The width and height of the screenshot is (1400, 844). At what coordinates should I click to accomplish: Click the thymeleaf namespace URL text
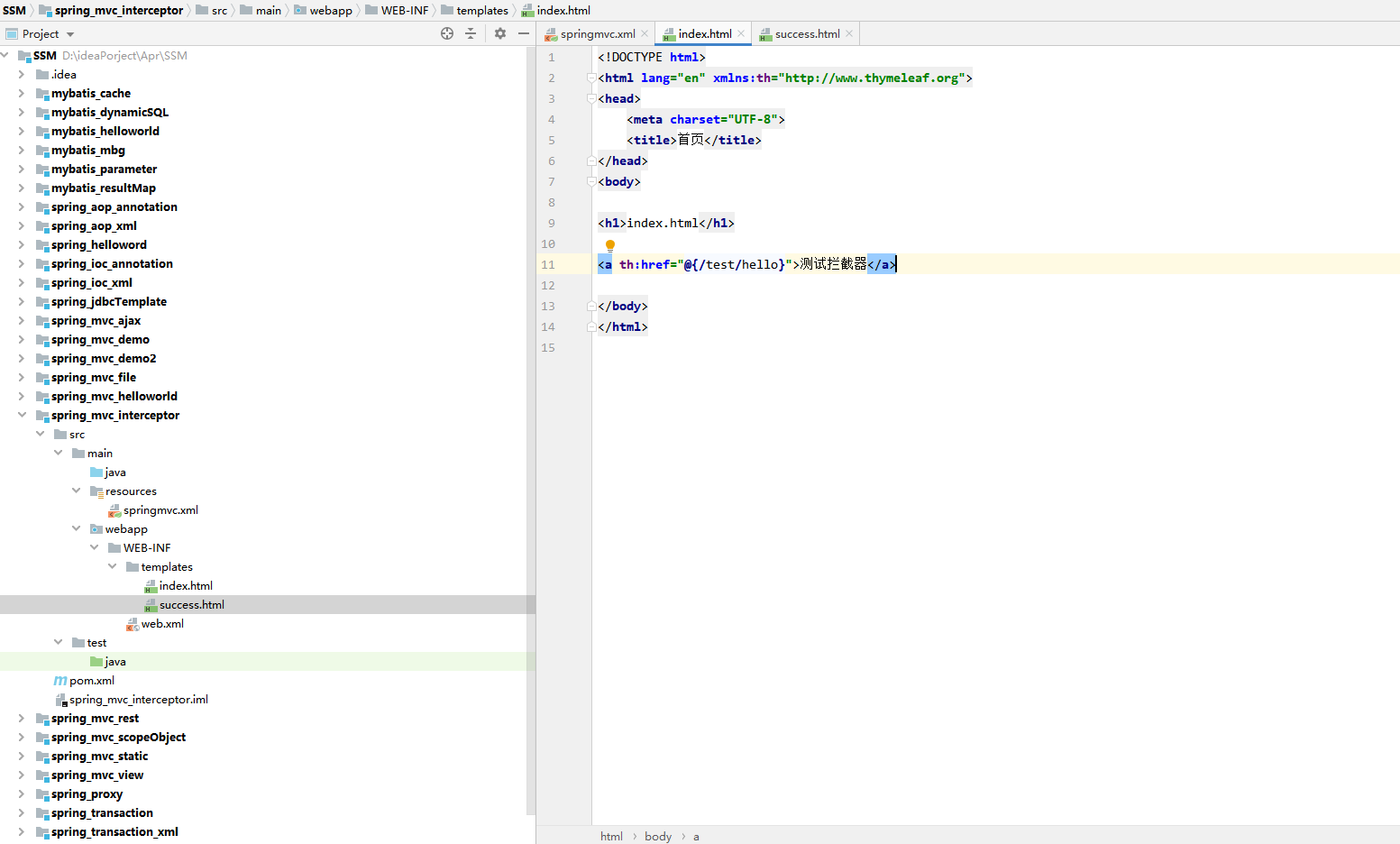pos(872,78)
